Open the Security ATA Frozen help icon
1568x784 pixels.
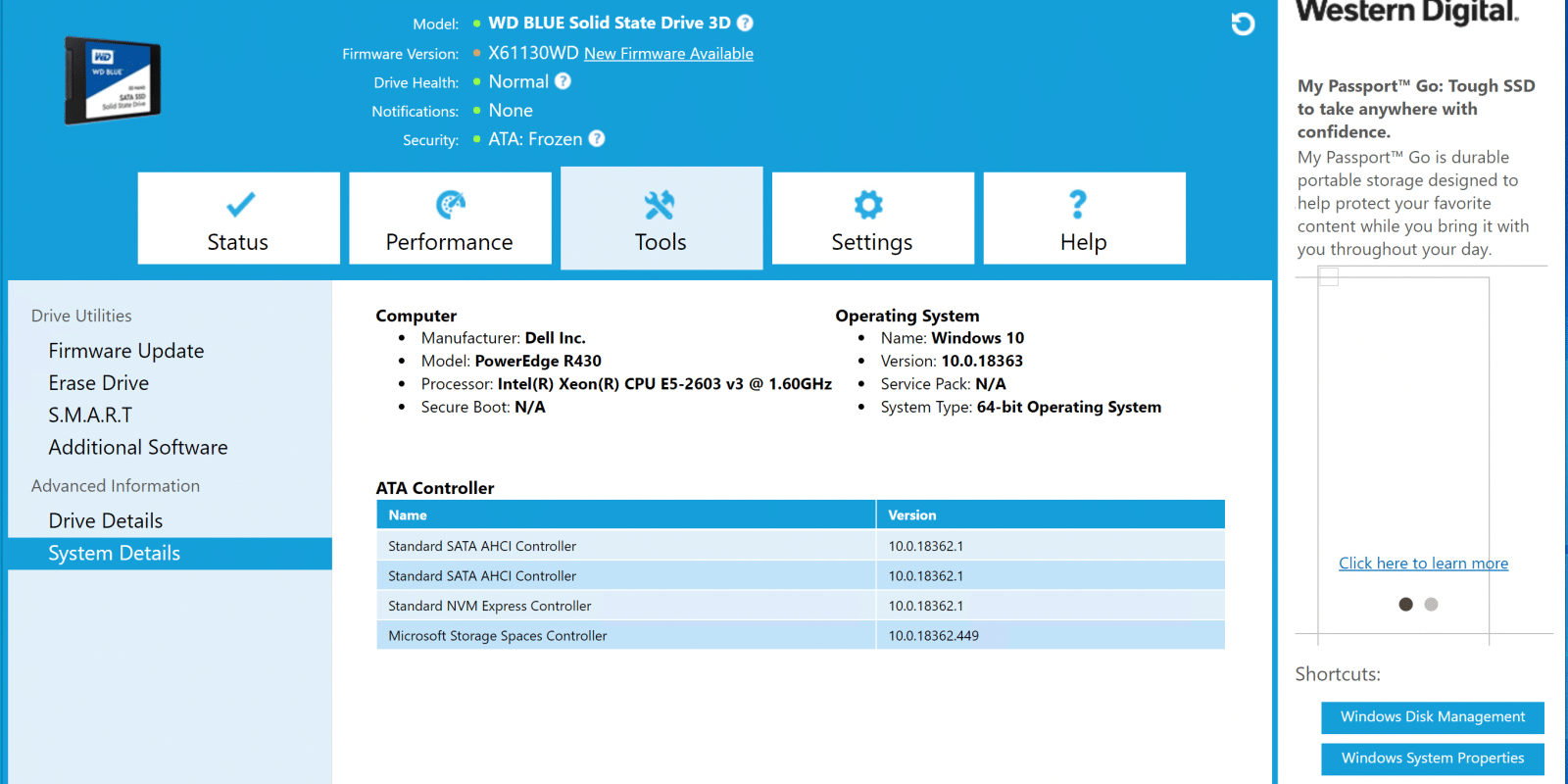click(x=597, y=139)
